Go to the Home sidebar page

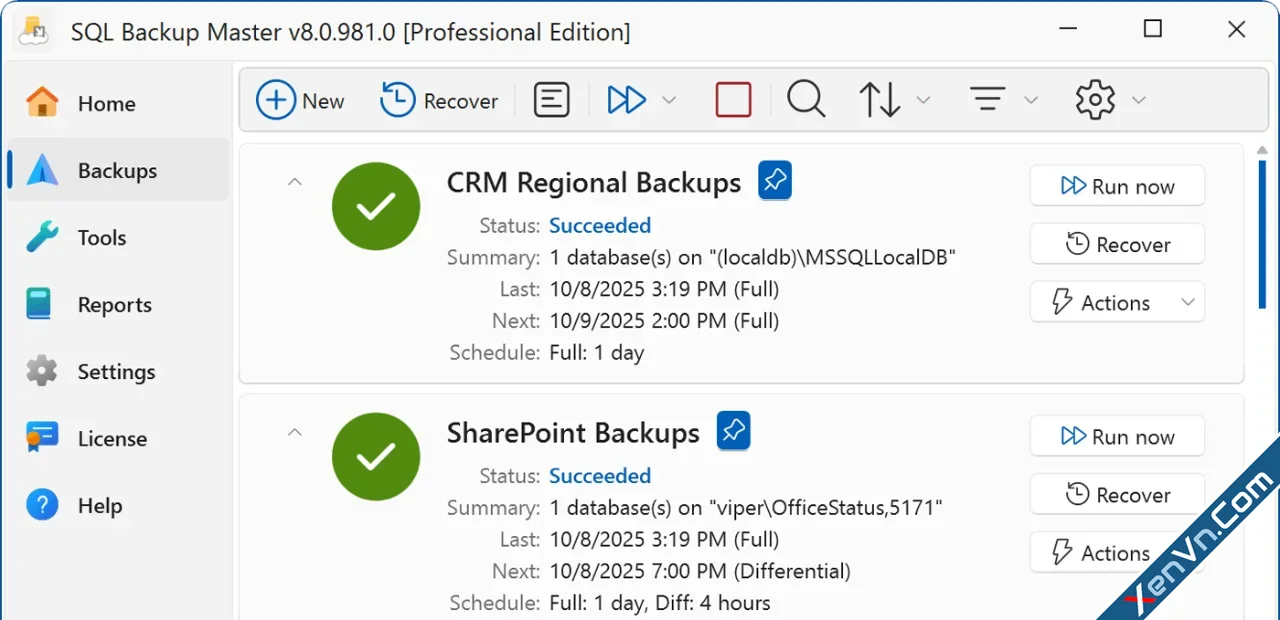(x=117, y=103)
